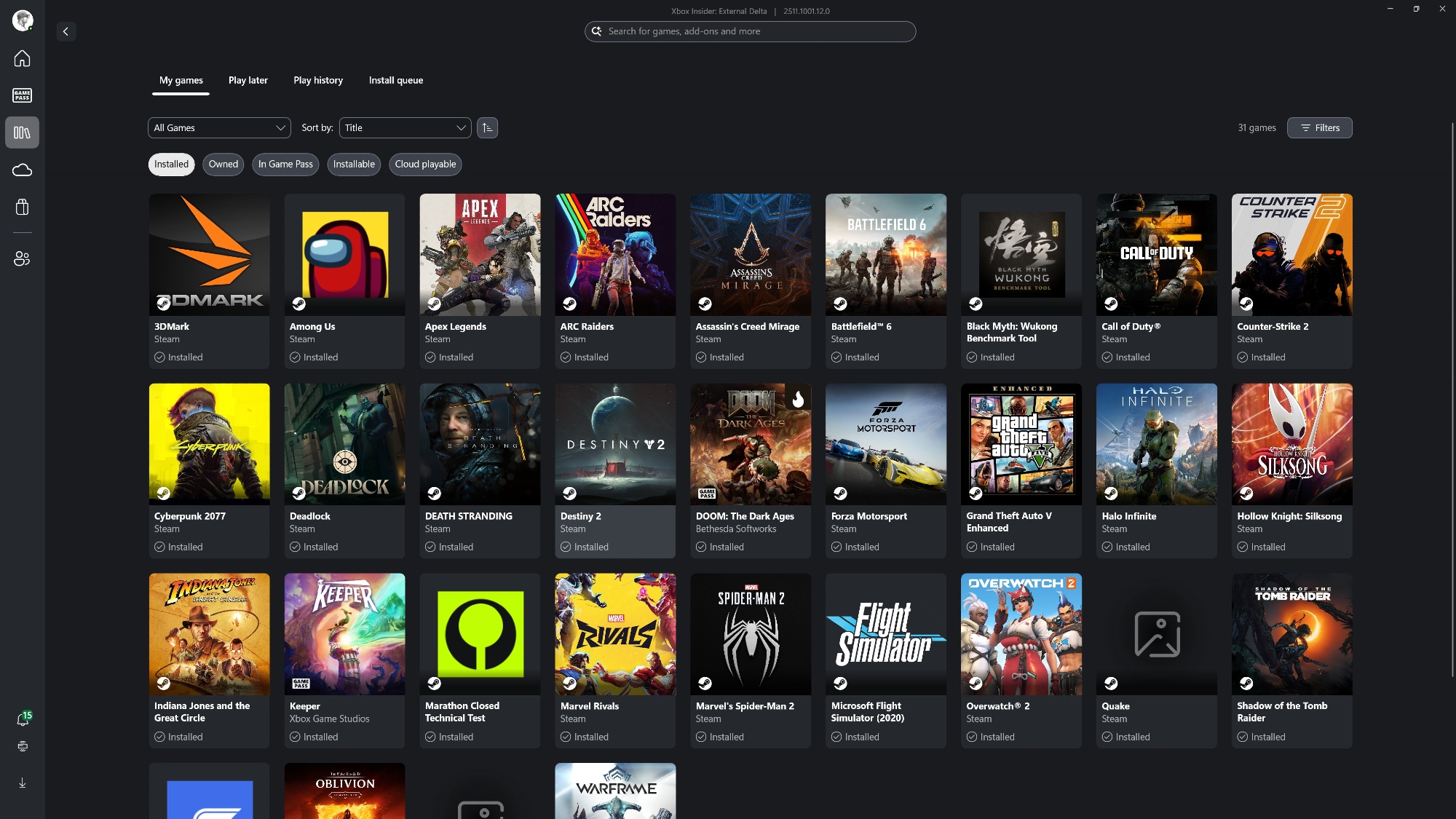Toggle the sort order direction button
This screenshot has height=819, width=1456.
[487, 128]
